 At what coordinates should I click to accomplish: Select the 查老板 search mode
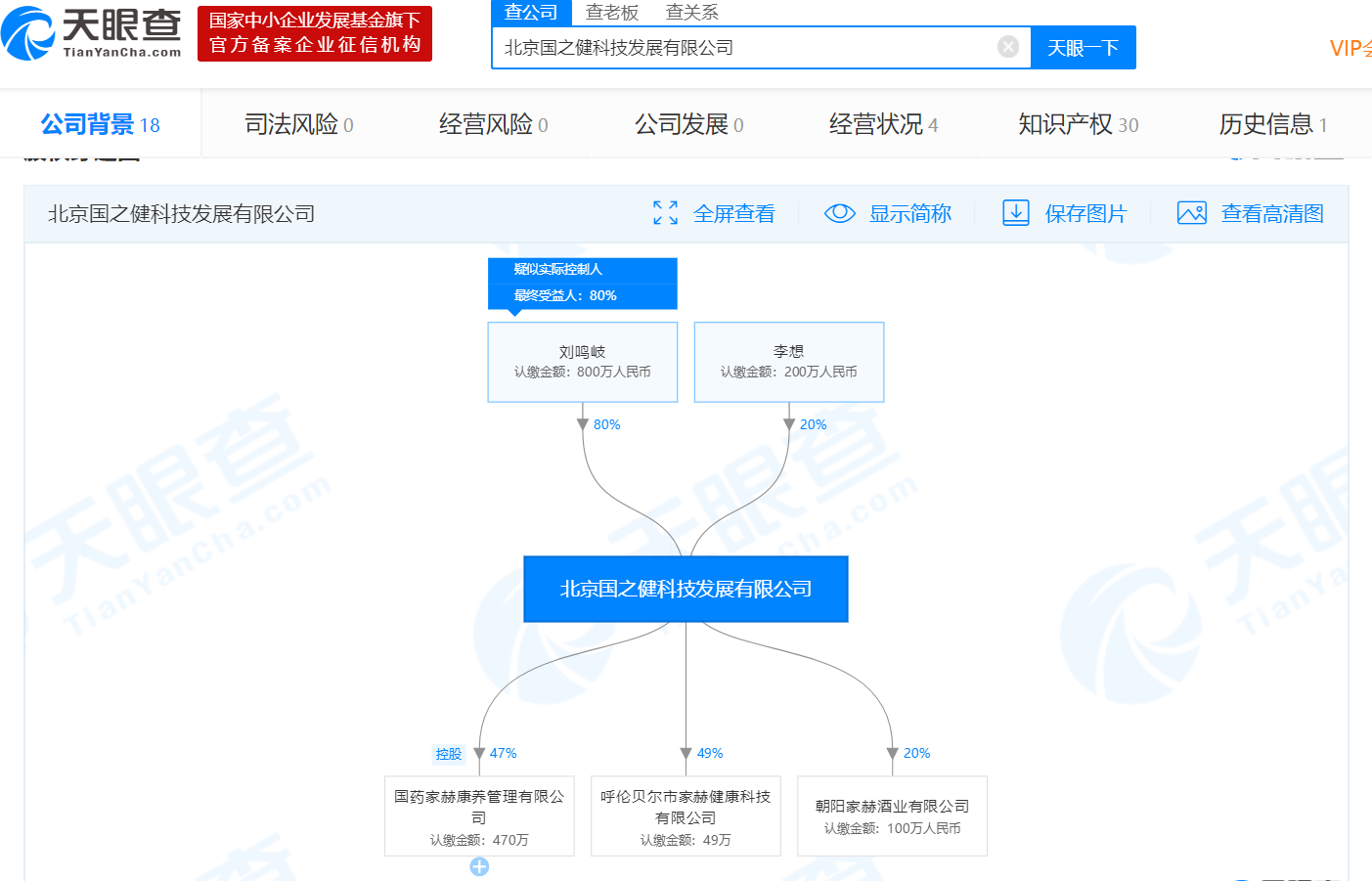(x=612, y=12)
